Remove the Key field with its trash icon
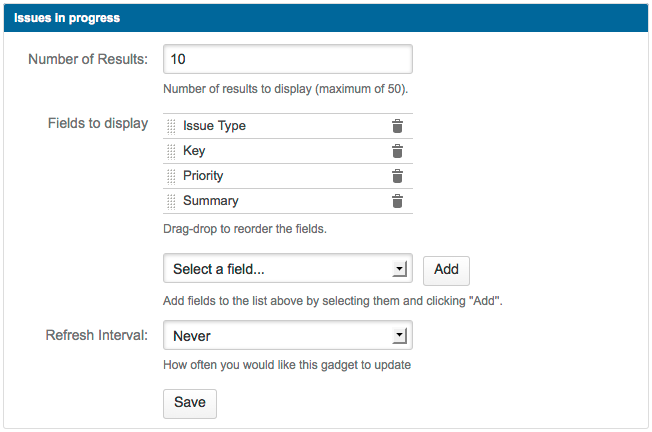 coord(397,151)
